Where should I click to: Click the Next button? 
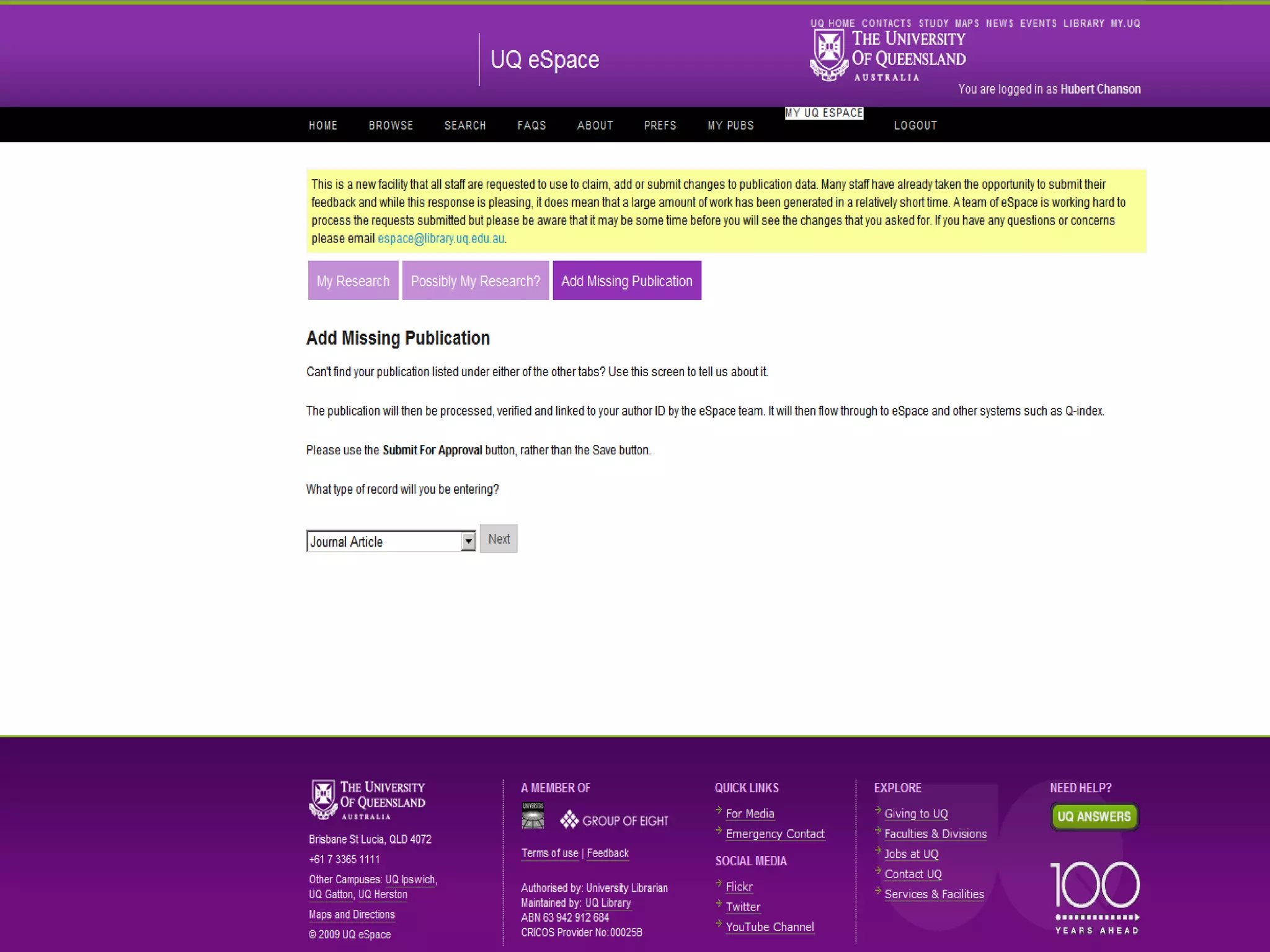point(499,539)
